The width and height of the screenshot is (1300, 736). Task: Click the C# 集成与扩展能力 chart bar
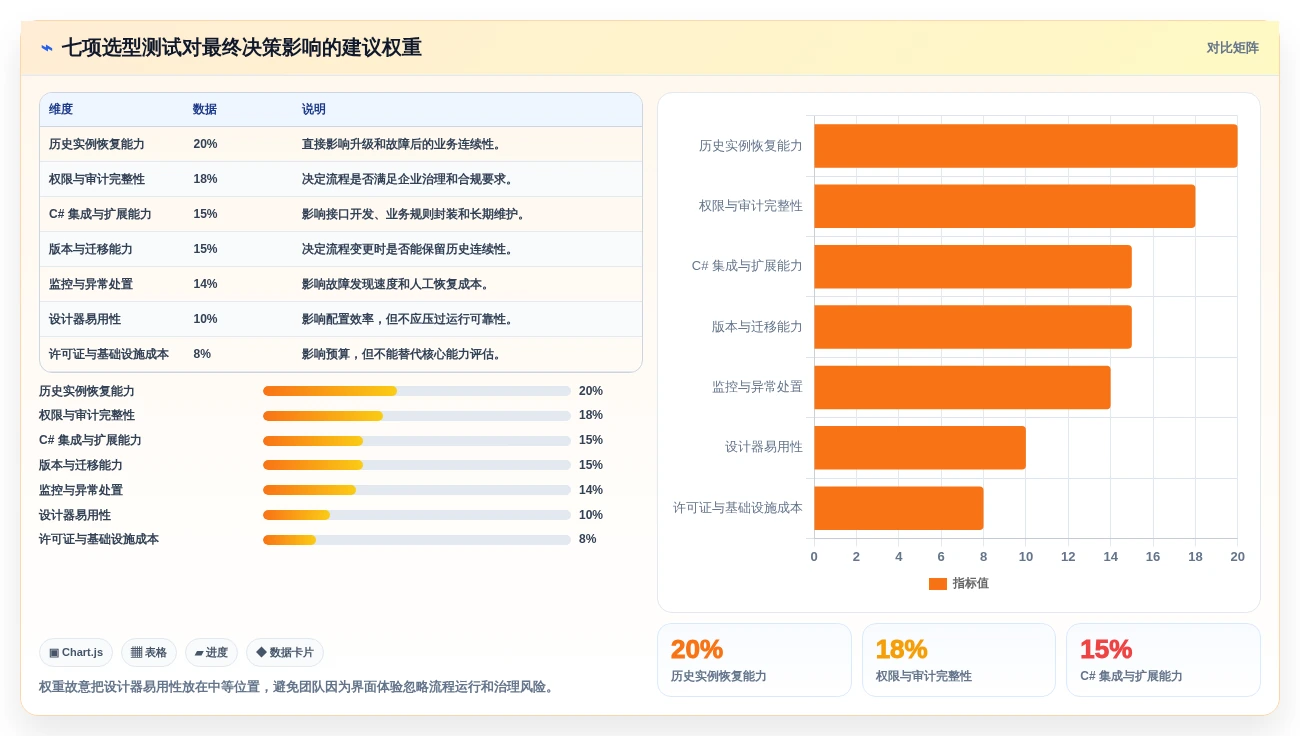pos(973,266)
